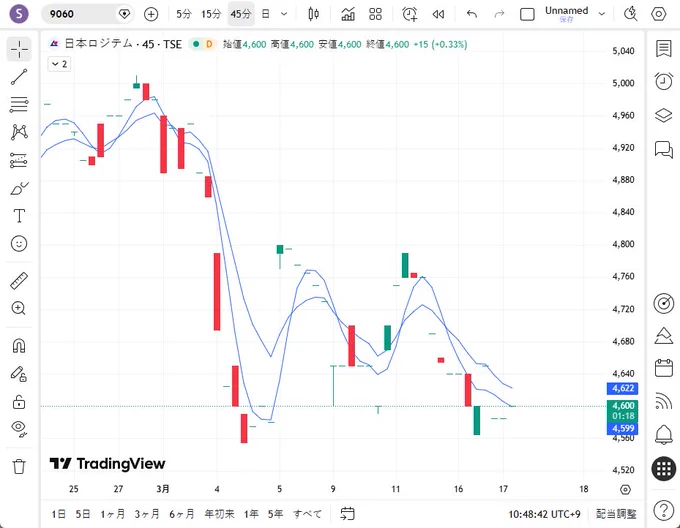Set range to 1年
680x528 pixels.
(x=251, y=514)
